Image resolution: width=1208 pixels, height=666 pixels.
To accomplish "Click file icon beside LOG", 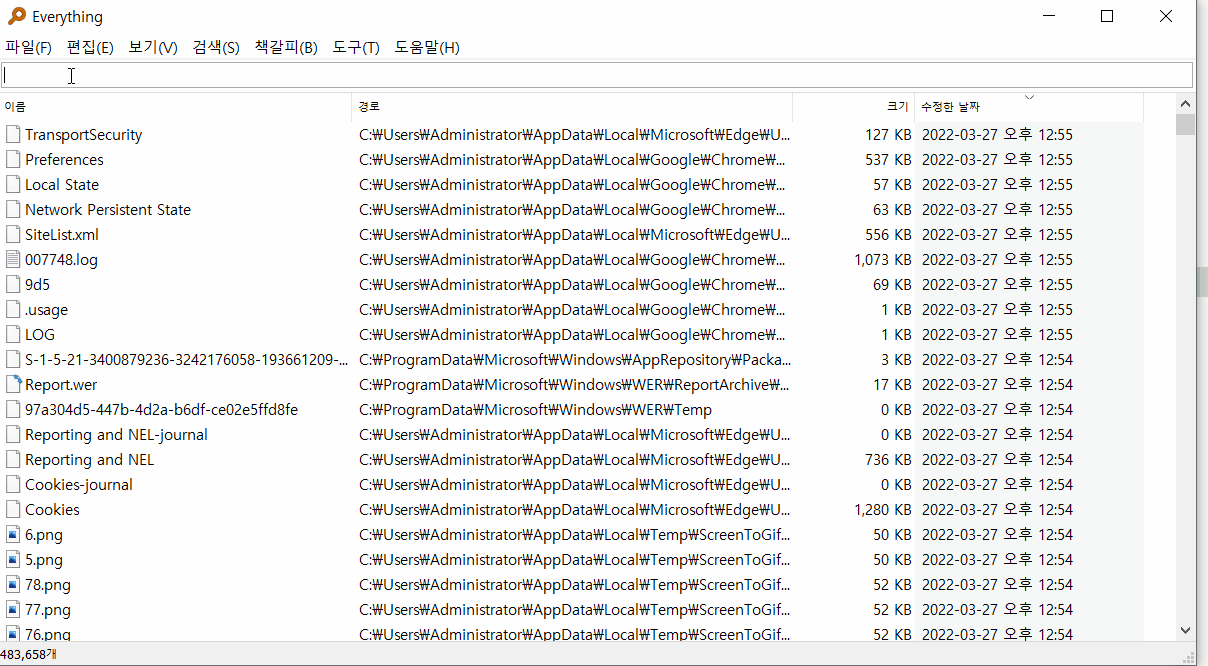I will 13,334.
